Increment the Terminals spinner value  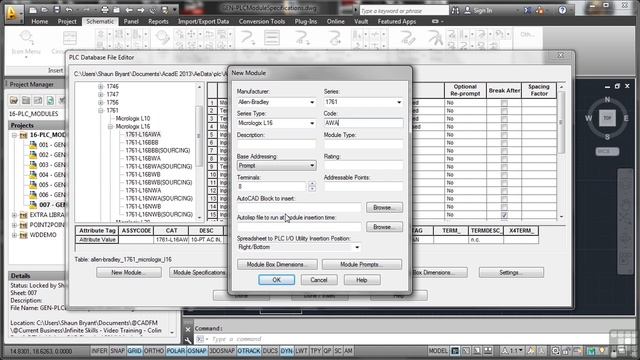click(312, 184)
